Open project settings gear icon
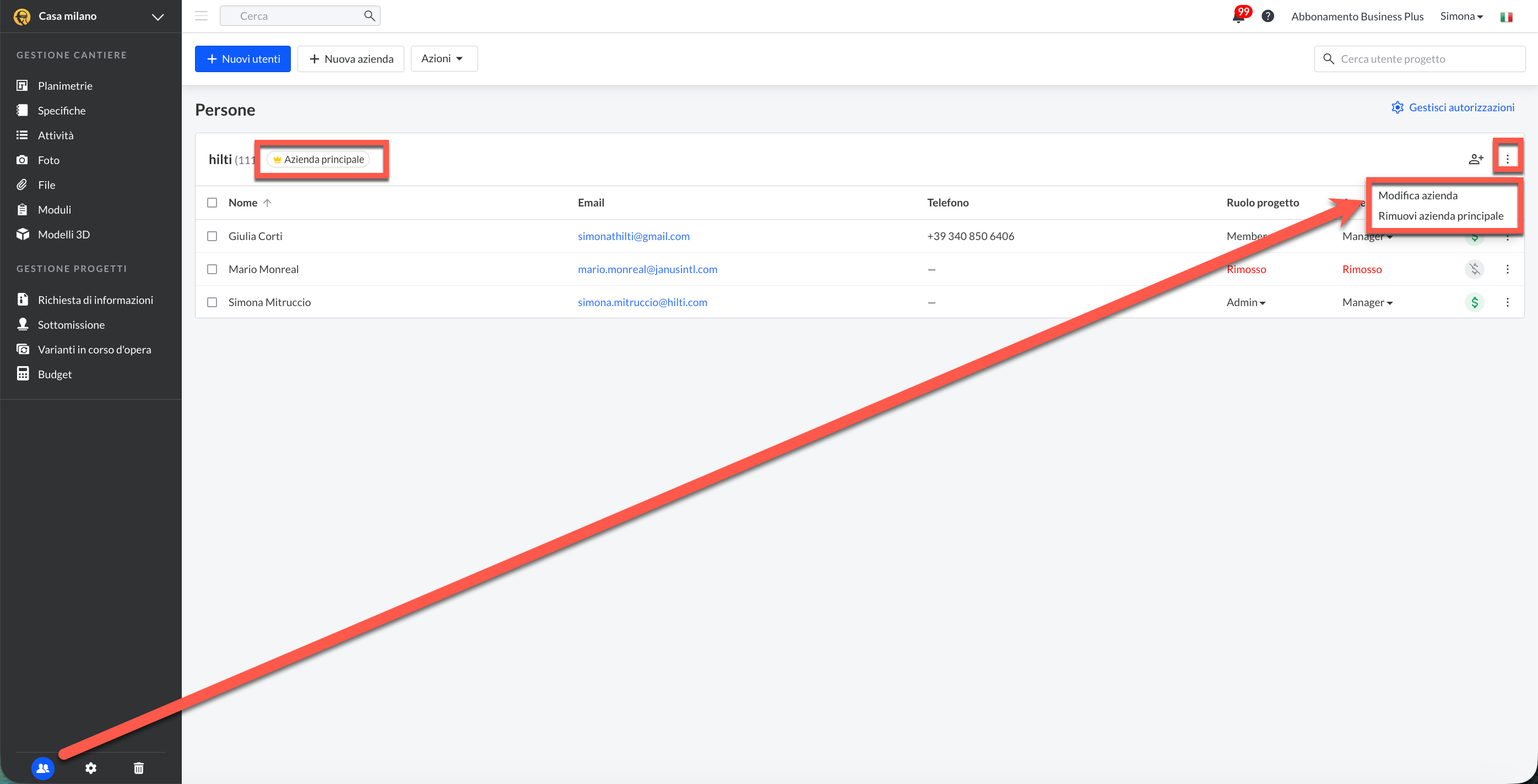 [91, 768]
